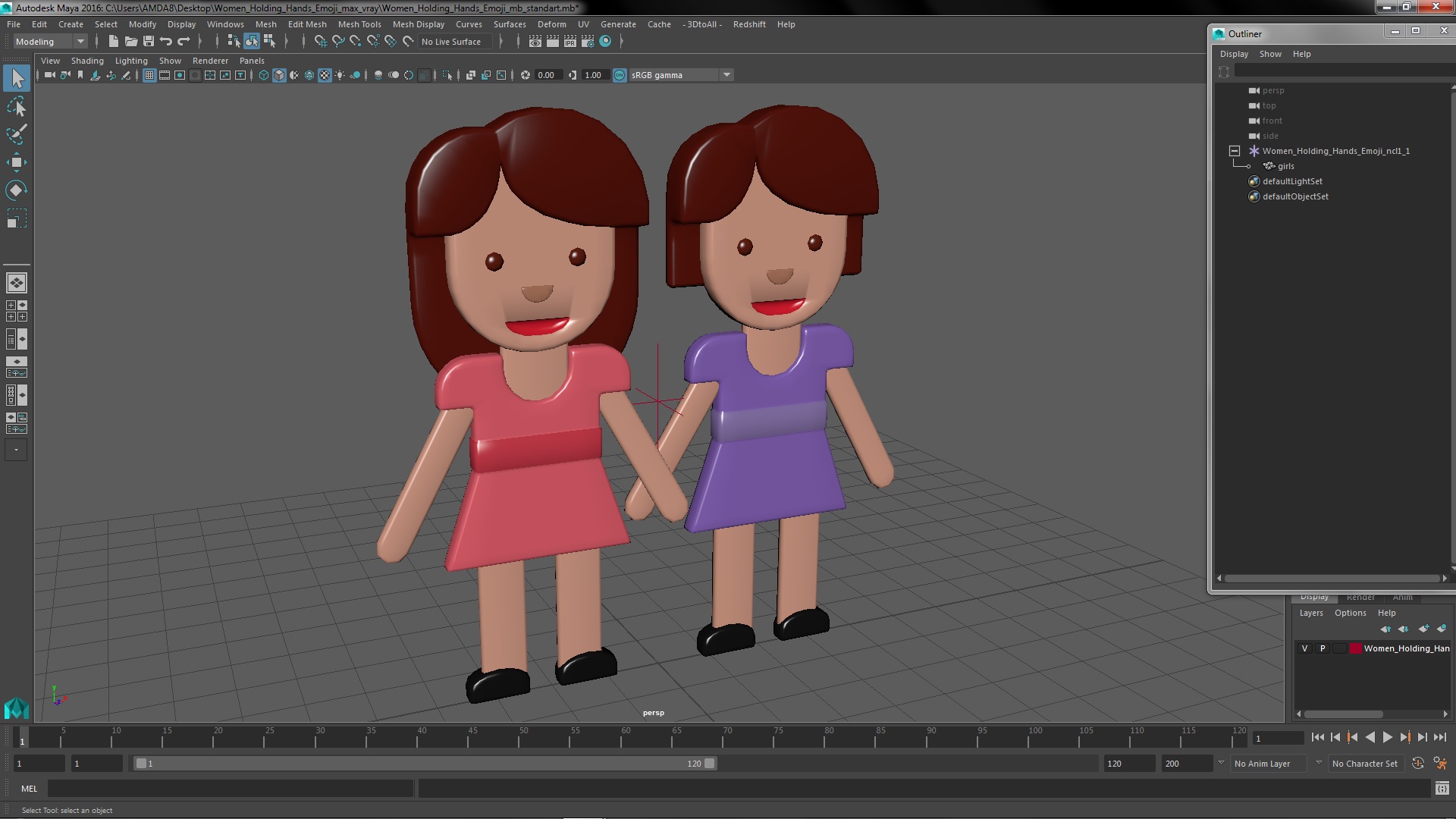Switch to the Render layer tab

pyautogui.click(x=1360, y=598)
